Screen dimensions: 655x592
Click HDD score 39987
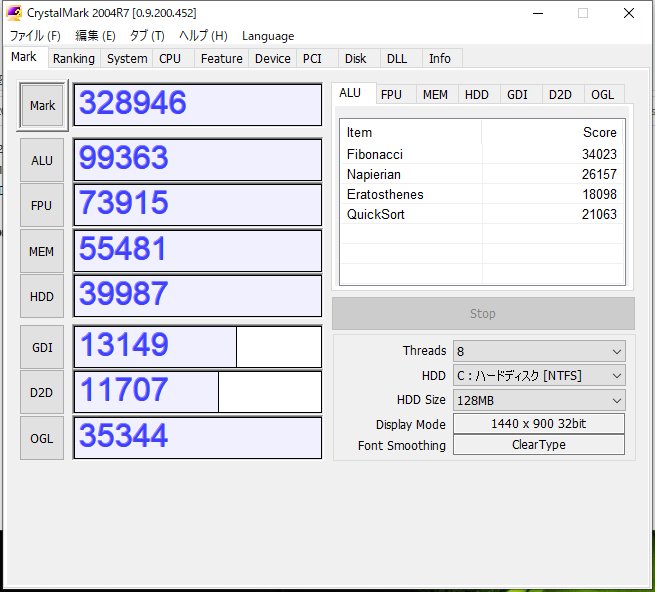198,296
